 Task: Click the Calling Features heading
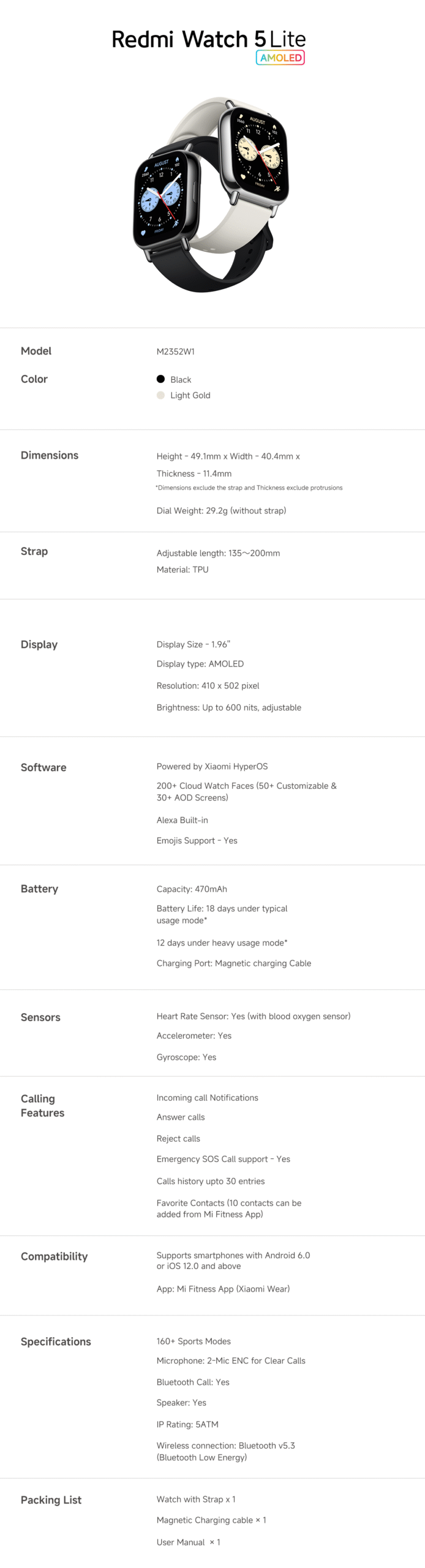tap(42, 1106)
